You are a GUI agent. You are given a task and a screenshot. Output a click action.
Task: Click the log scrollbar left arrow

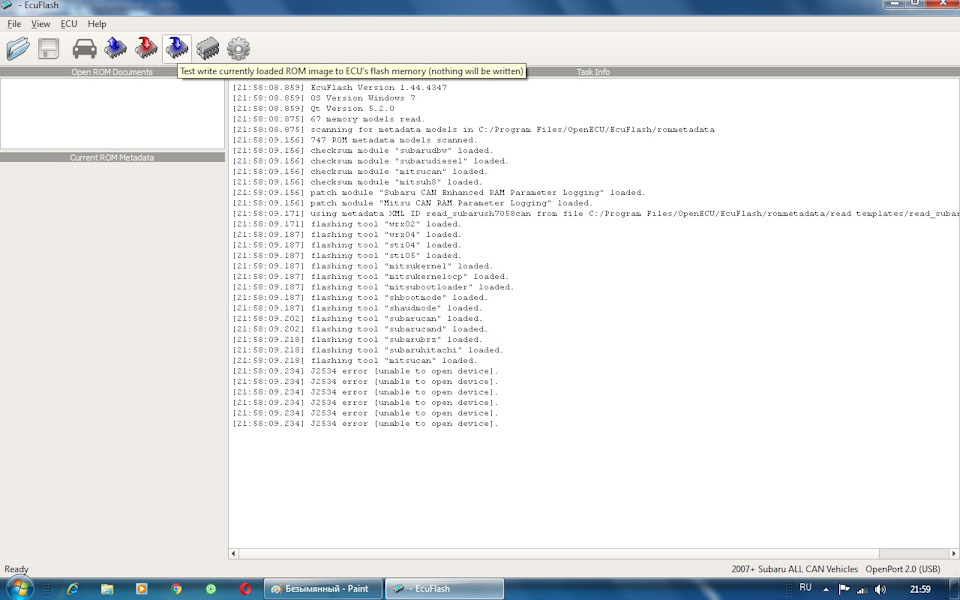(x=233, y=553)
